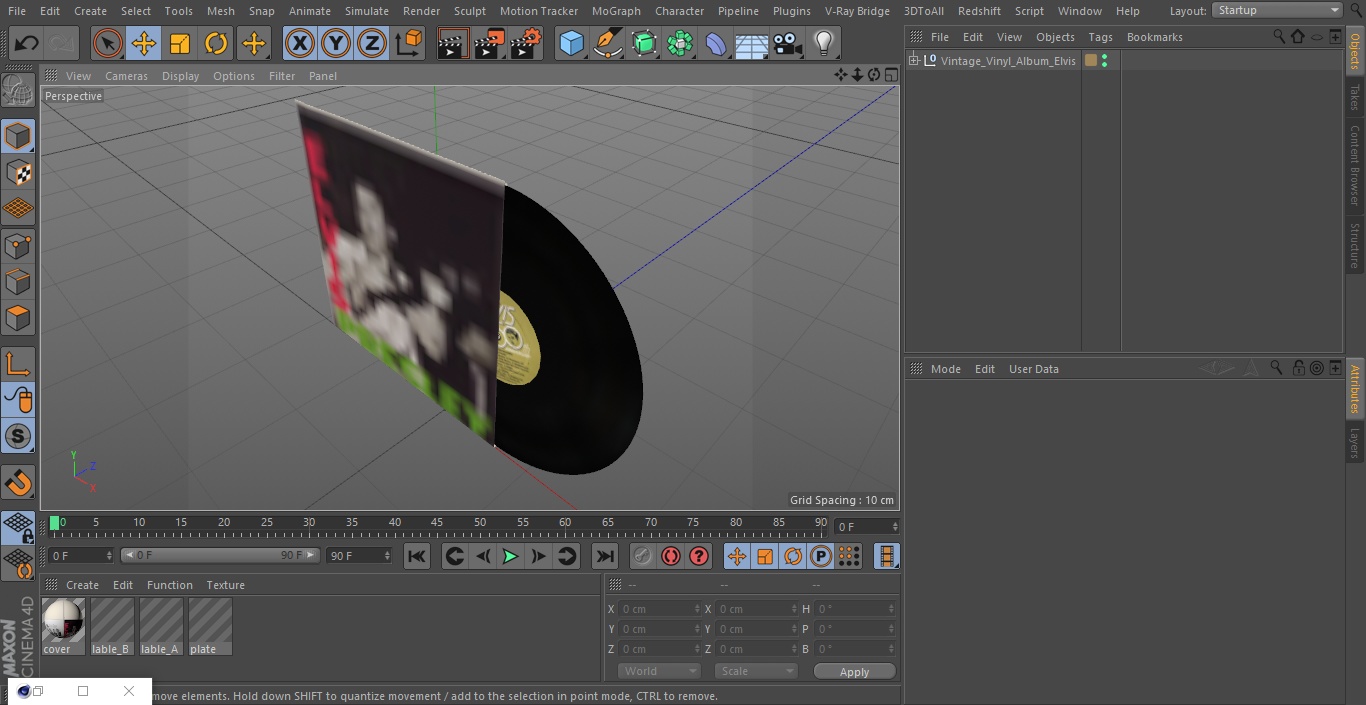Toggle Enable Snap magnet icon
The image size is (1366, 705).
coord(18,484)
